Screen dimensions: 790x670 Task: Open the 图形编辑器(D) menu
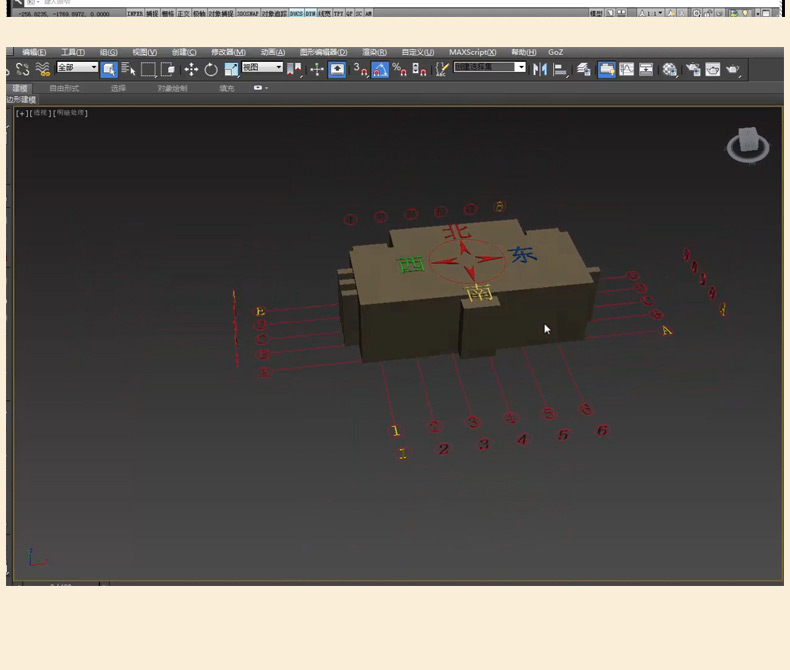click(x=323, y=52)
